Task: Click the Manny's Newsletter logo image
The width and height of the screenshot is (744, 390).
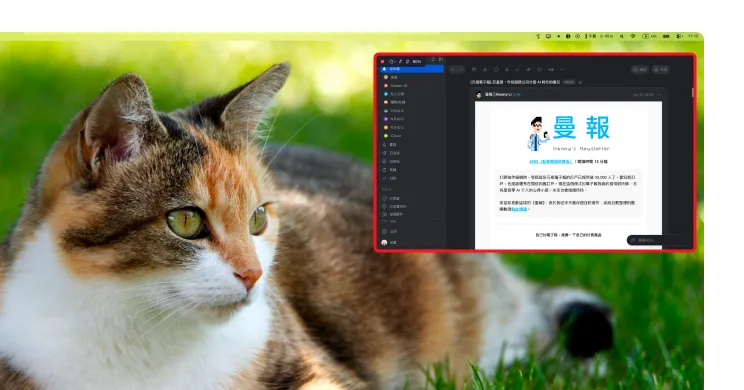Action: (568, 134)
